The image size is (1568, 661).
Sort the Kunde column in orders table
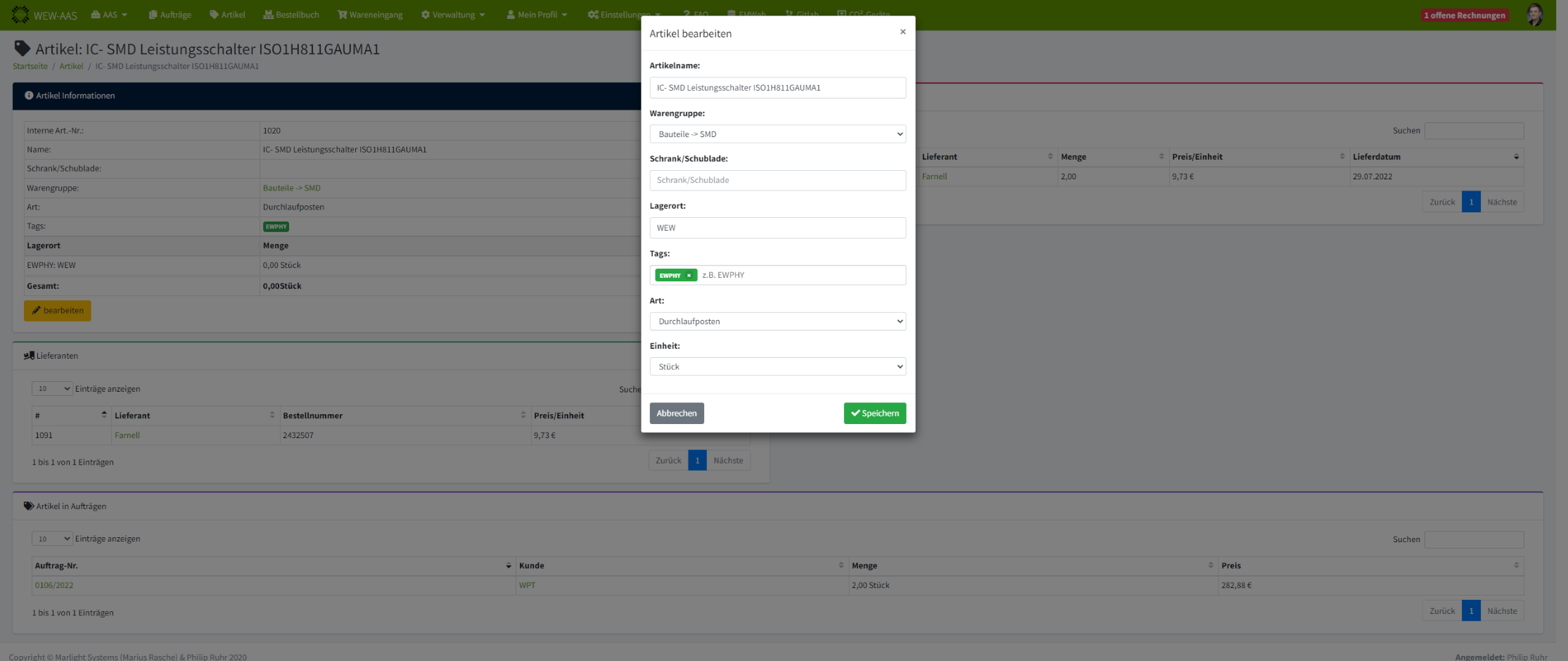point(841,565)
